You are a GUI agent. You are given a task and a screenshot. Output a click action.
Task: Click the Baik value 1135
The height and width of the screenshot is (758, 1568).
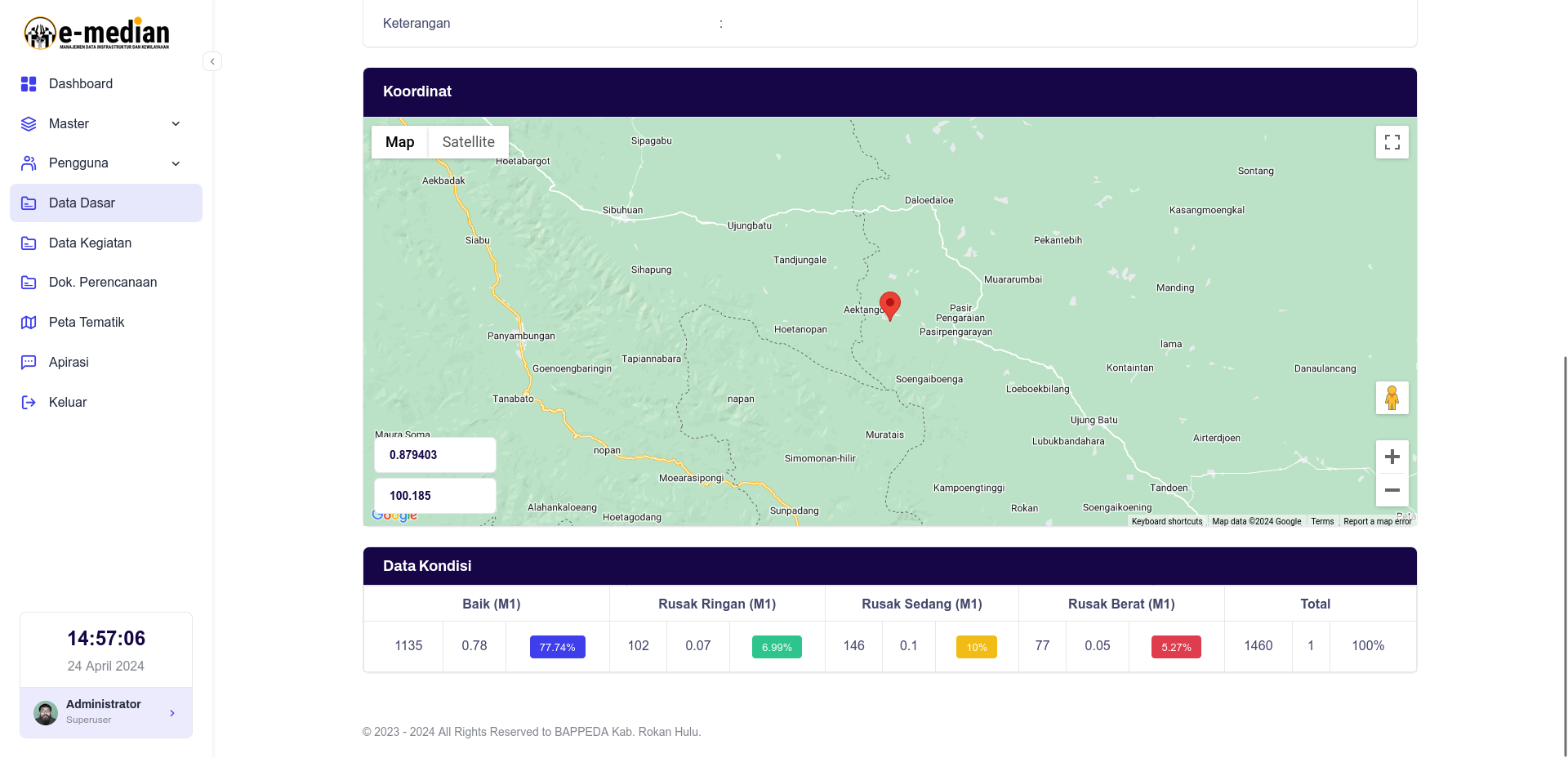click(408, 646)
